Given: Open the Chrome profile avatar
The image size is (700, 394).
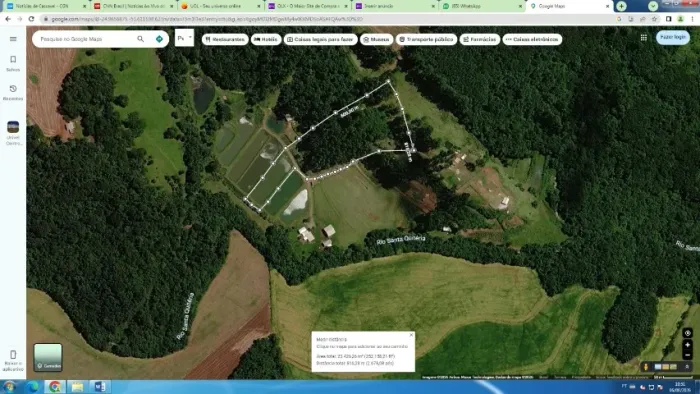Looking at the screenshot, I should (680, 19).
